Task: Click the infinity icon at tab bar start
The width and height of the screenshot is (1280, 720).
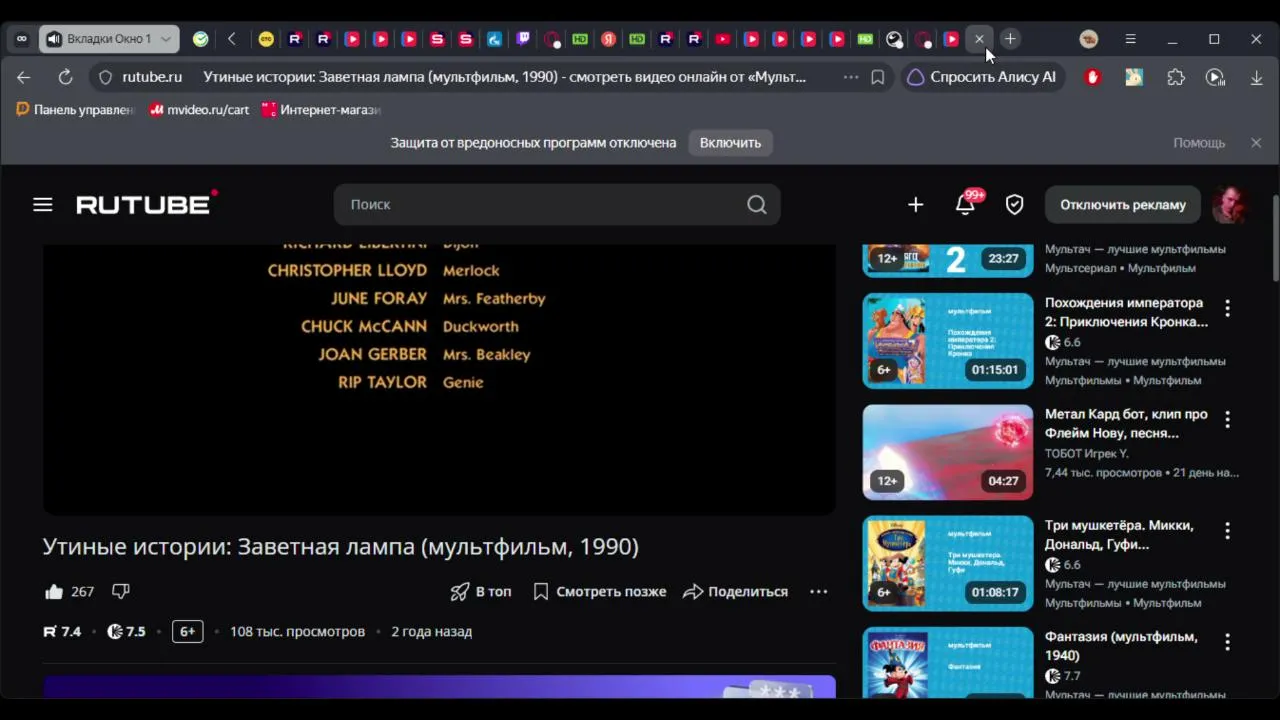Action: 21,39
